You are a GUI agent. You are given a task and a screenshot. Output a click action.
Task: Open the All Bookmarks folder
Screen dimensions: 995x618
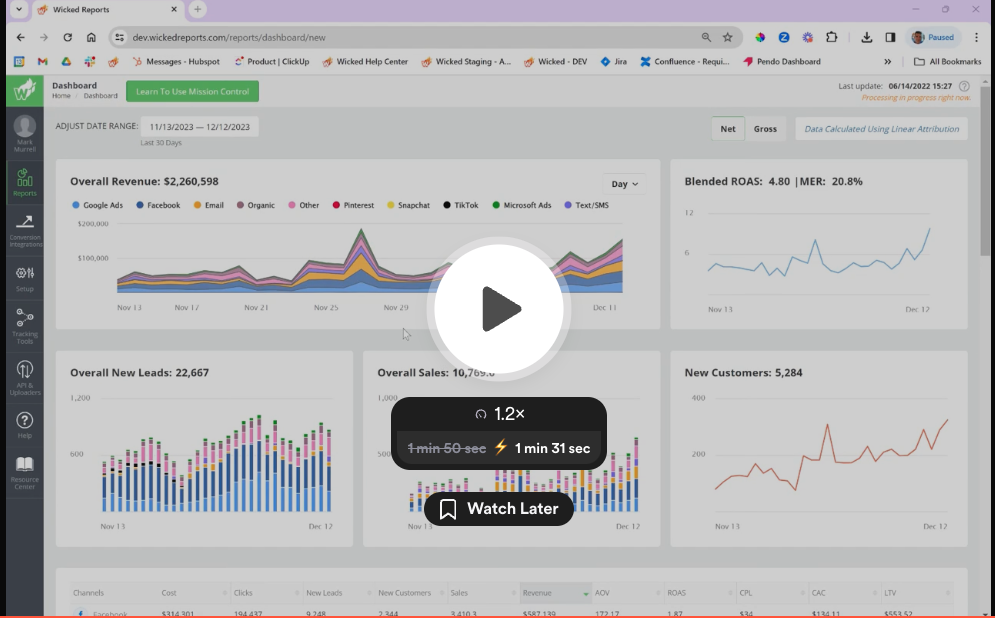click(947, 62)
